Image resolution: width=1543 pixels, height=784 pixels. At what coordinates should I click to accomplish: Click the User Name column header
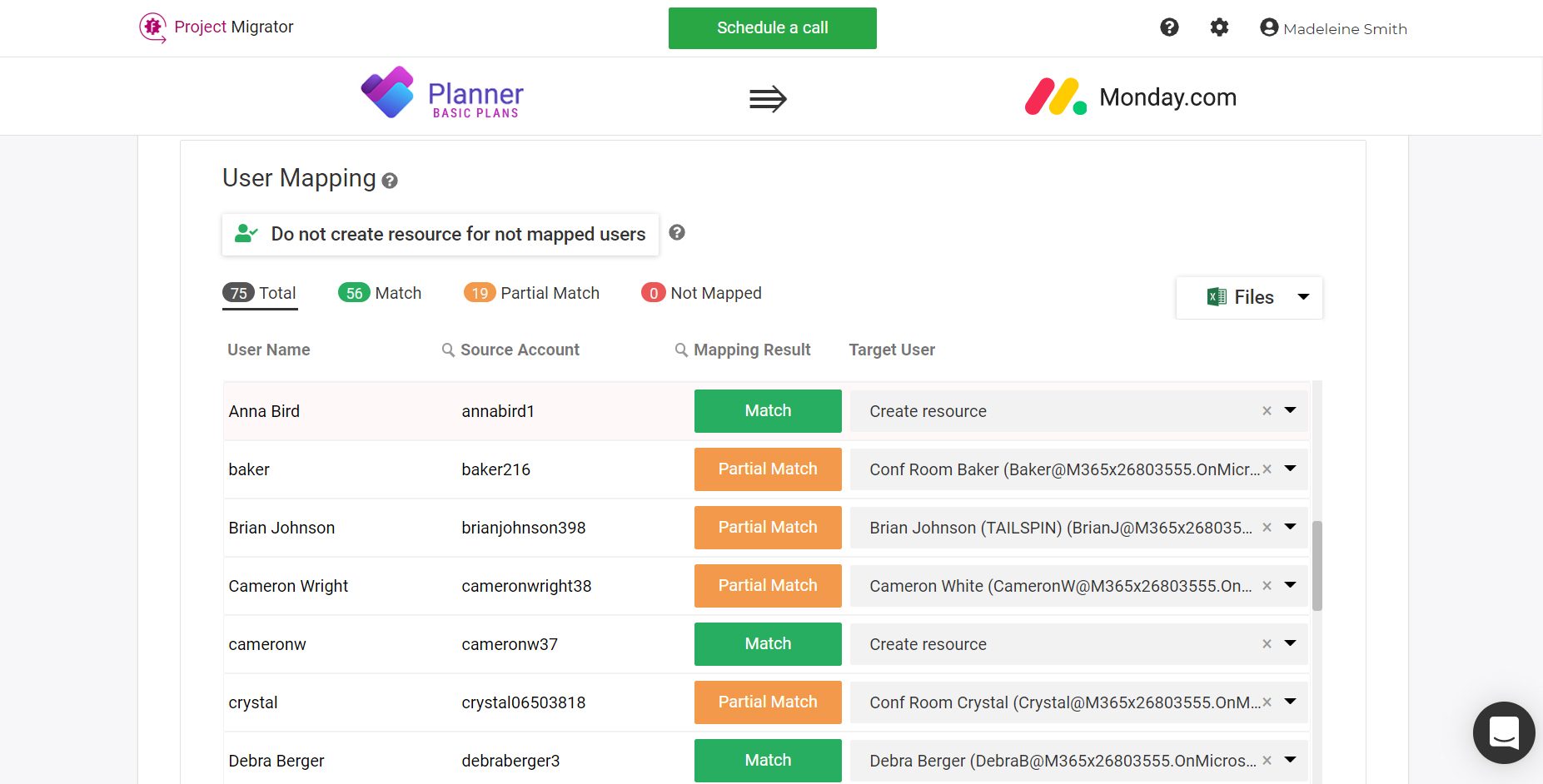(x=269, y=350)
